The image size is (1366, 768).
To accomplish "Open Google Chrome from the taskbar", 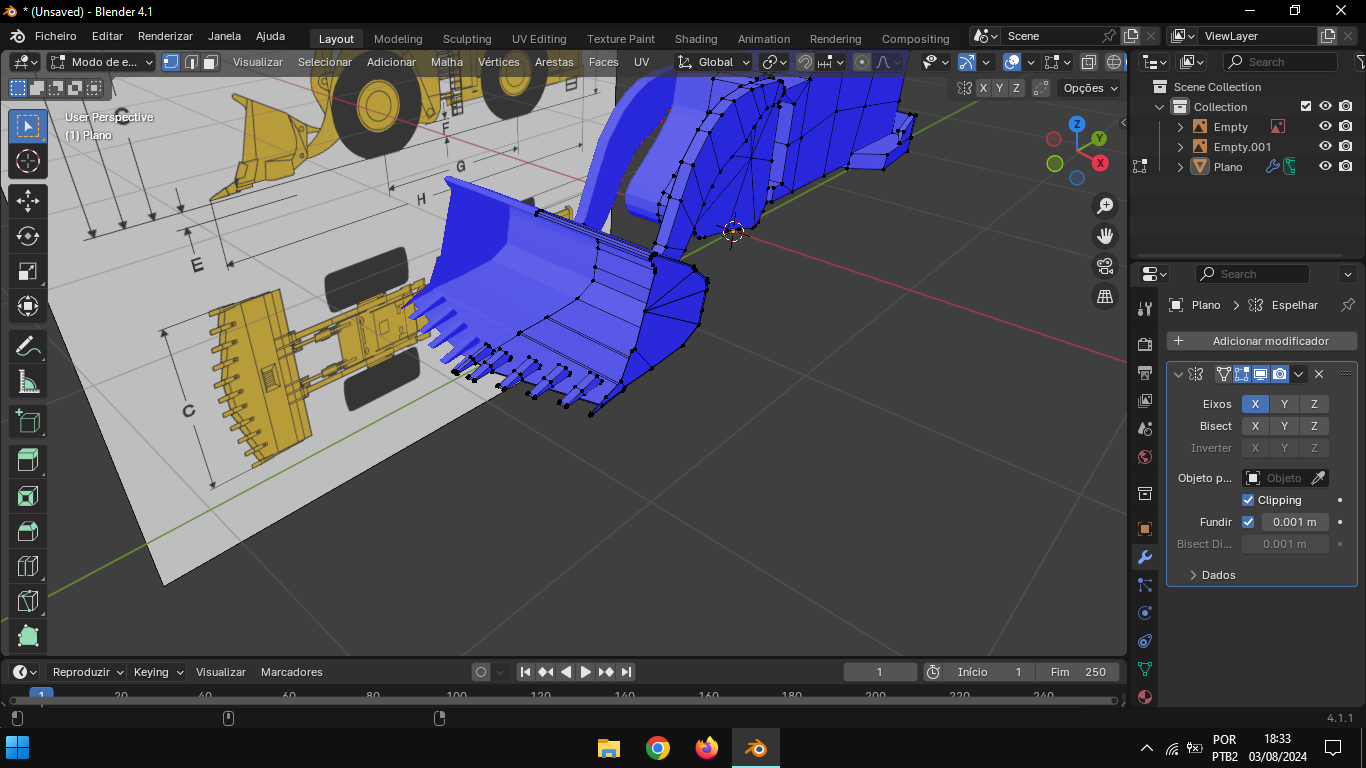I will tap(657, 747).
